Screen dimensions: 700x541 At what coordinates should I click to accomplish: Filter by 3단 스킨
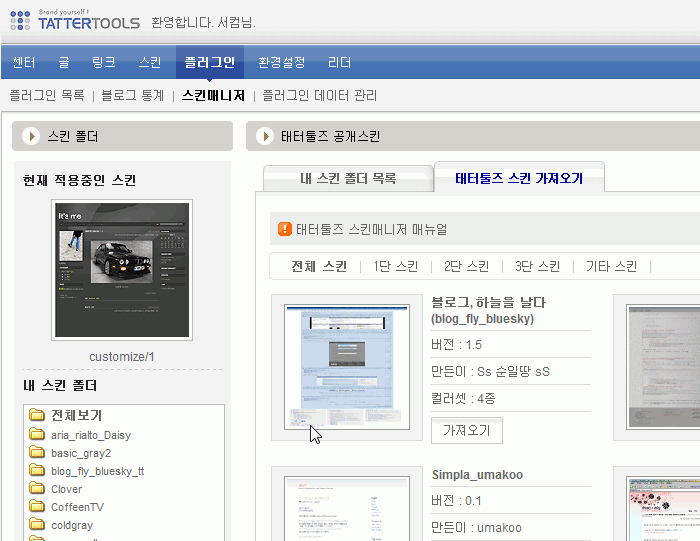[x=538, y=266]
